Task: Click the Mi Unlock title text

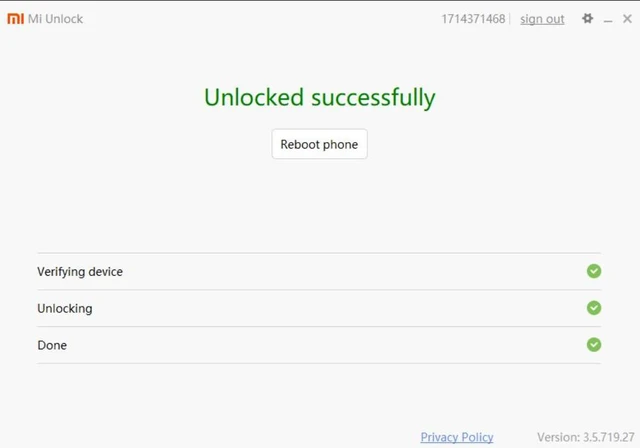Action: [x=55, y=19]
